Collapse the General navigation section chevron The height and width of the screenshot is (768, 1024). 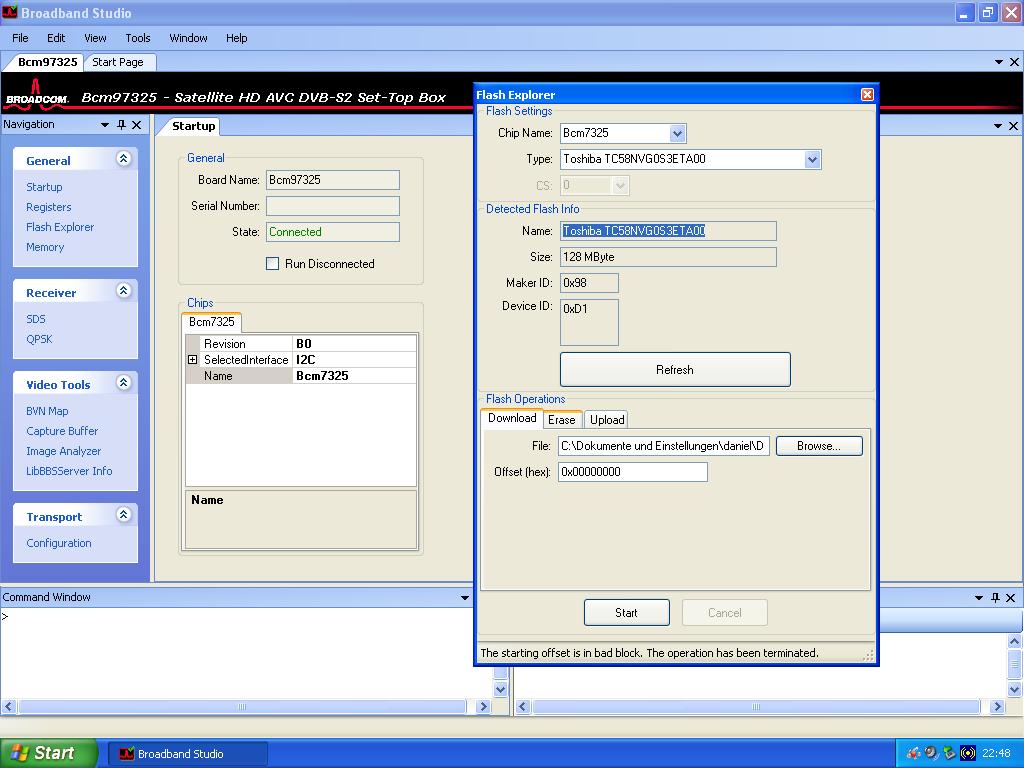pyautogui.click(x=124, y=159)
